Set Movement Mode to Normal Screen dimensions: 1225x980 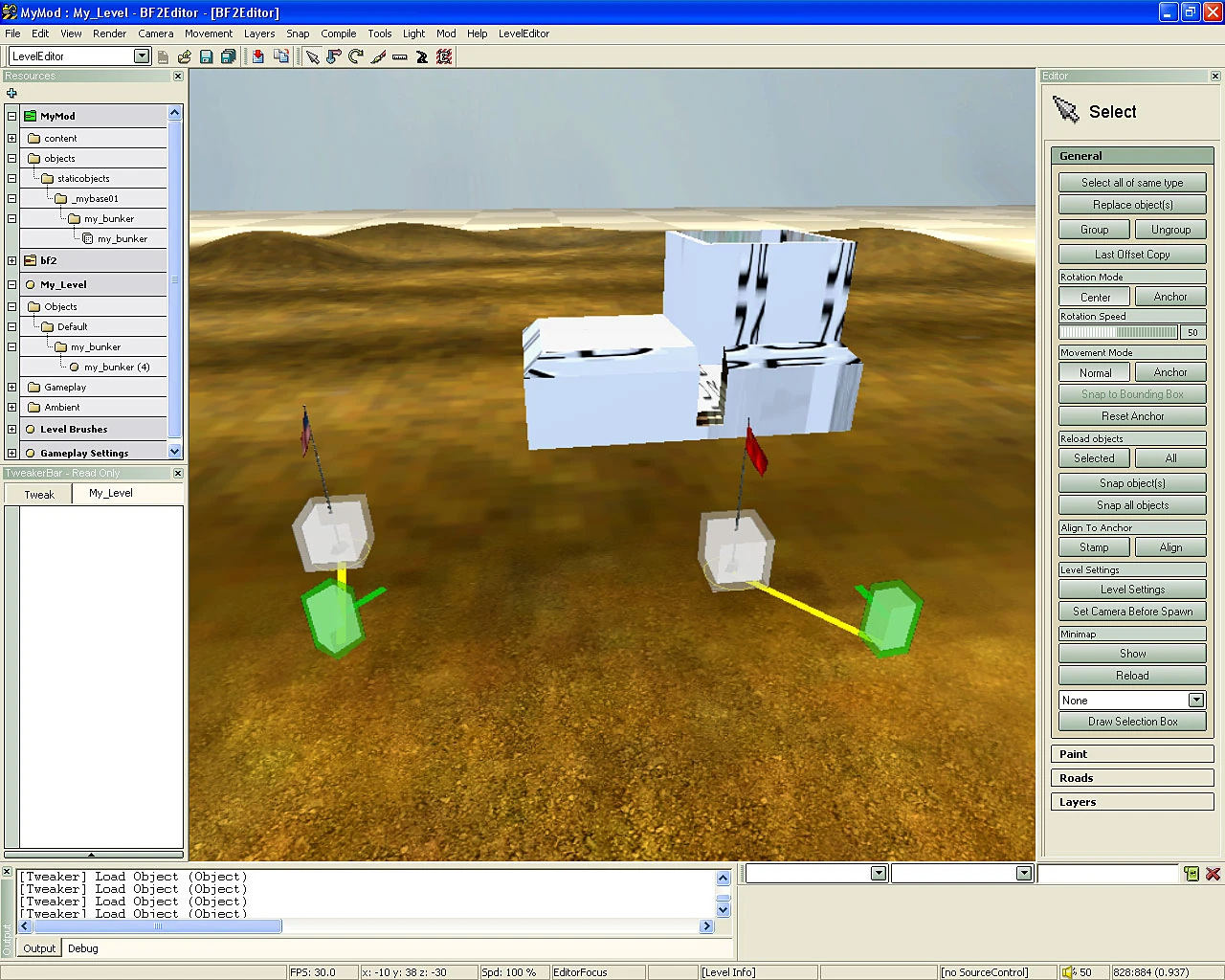click(1095, 372)
